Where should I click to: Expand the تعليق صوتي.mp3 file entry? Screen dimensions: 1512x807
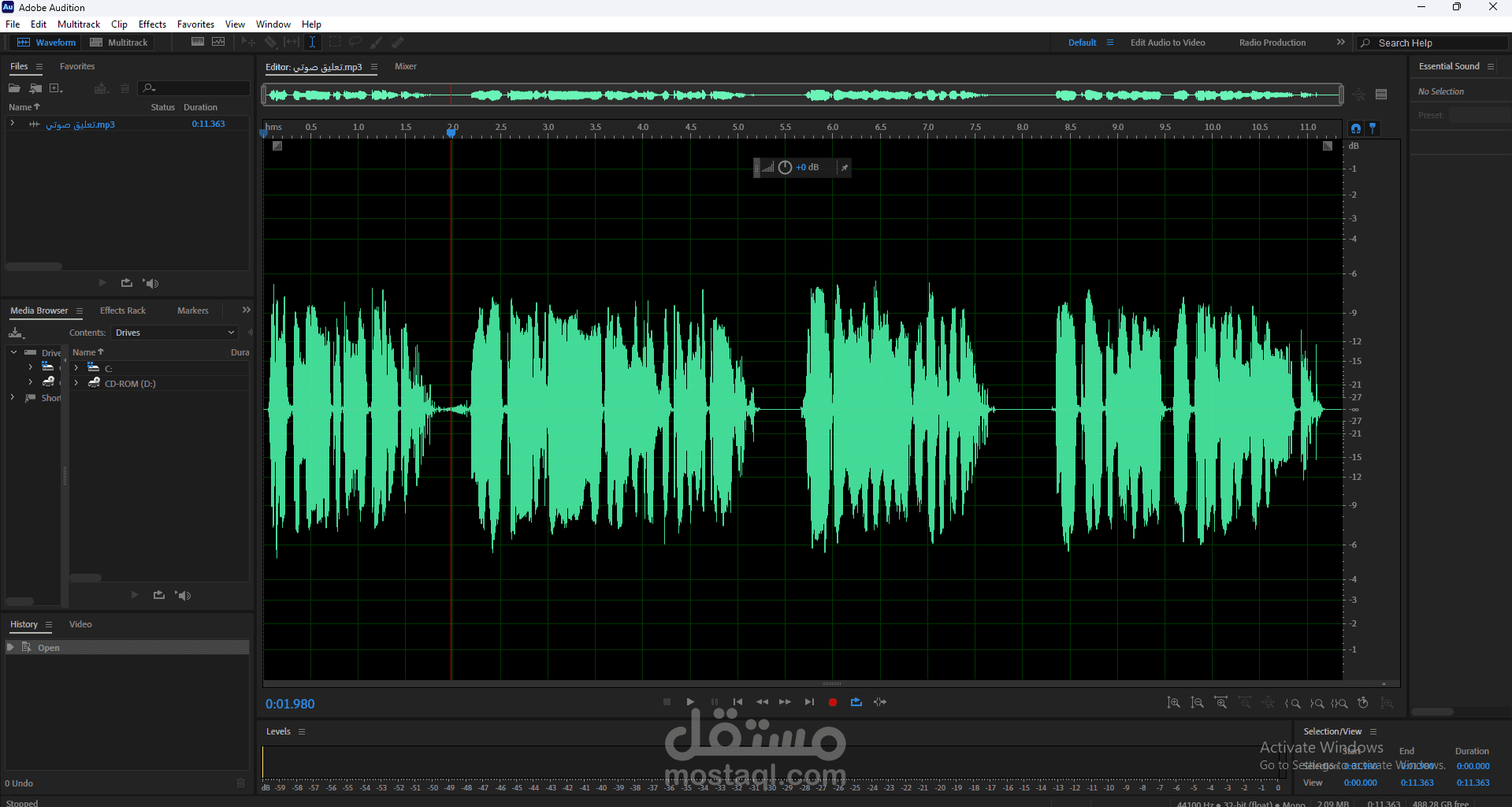(11, 124)
